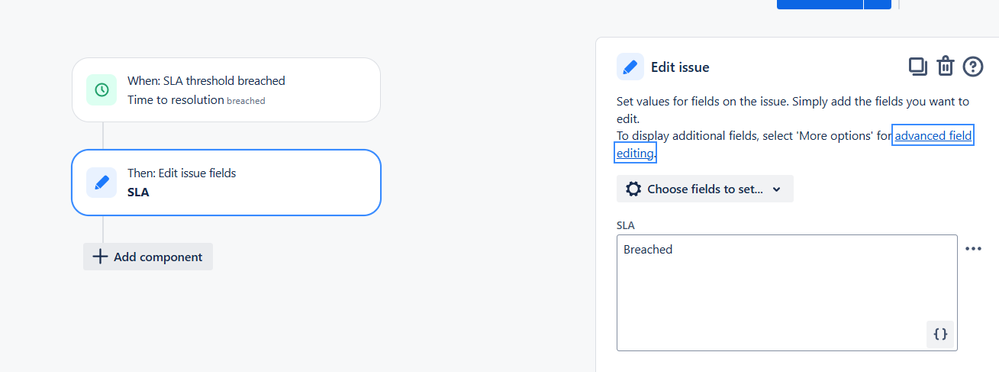
Task: Follow the advanced field editing link
Action: pyautogui.click(x=794, y=145)
